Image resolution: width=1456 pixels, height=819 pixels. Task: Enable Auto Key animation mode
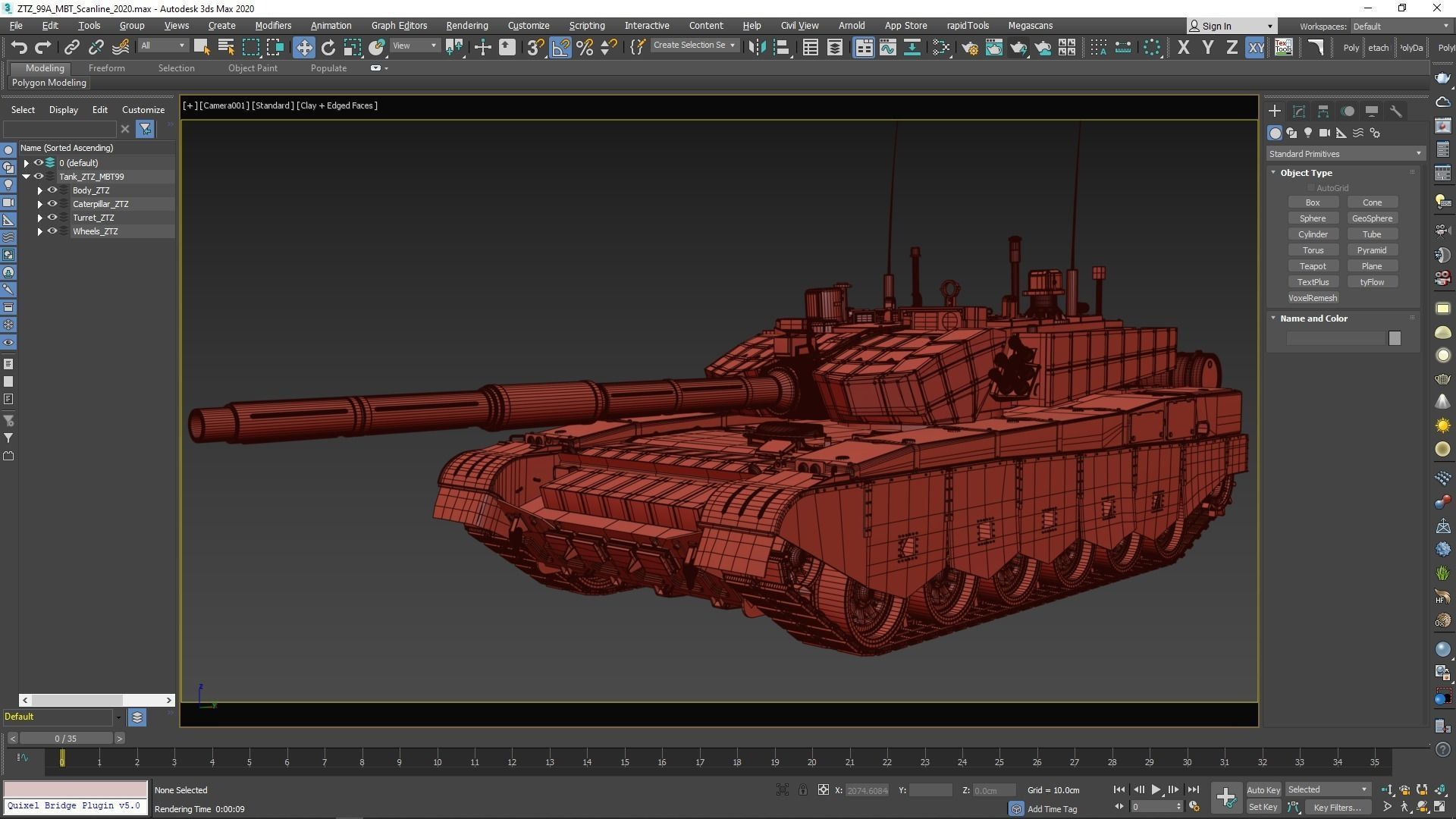click(1263, 789)
